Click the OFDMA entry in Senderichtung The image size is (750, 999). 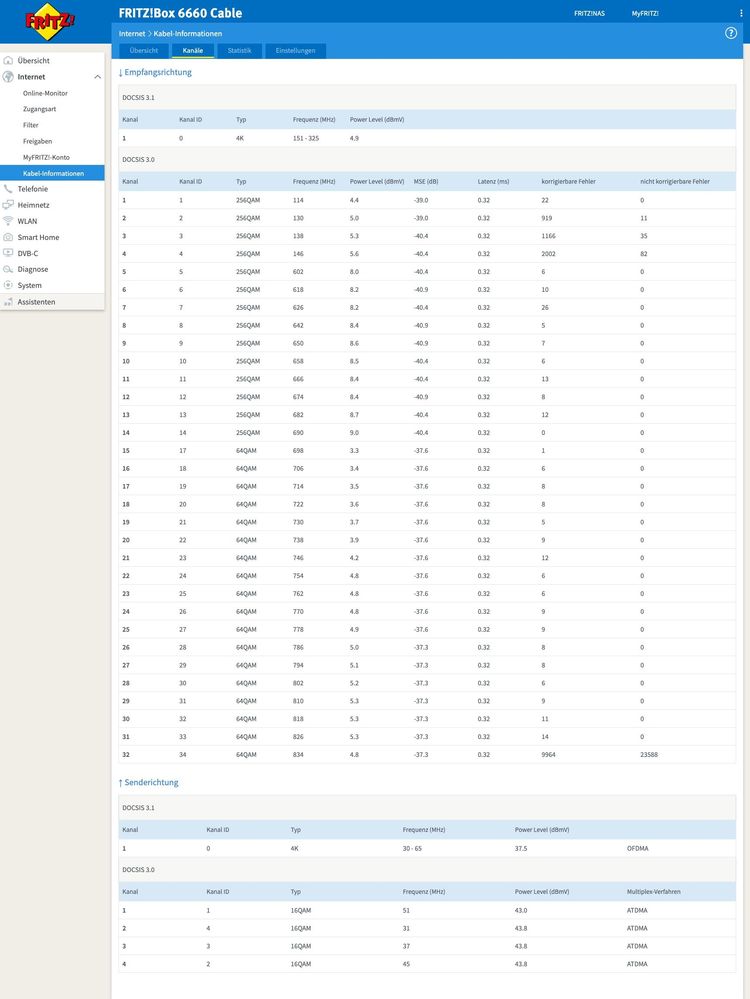[x=637, y=849]
